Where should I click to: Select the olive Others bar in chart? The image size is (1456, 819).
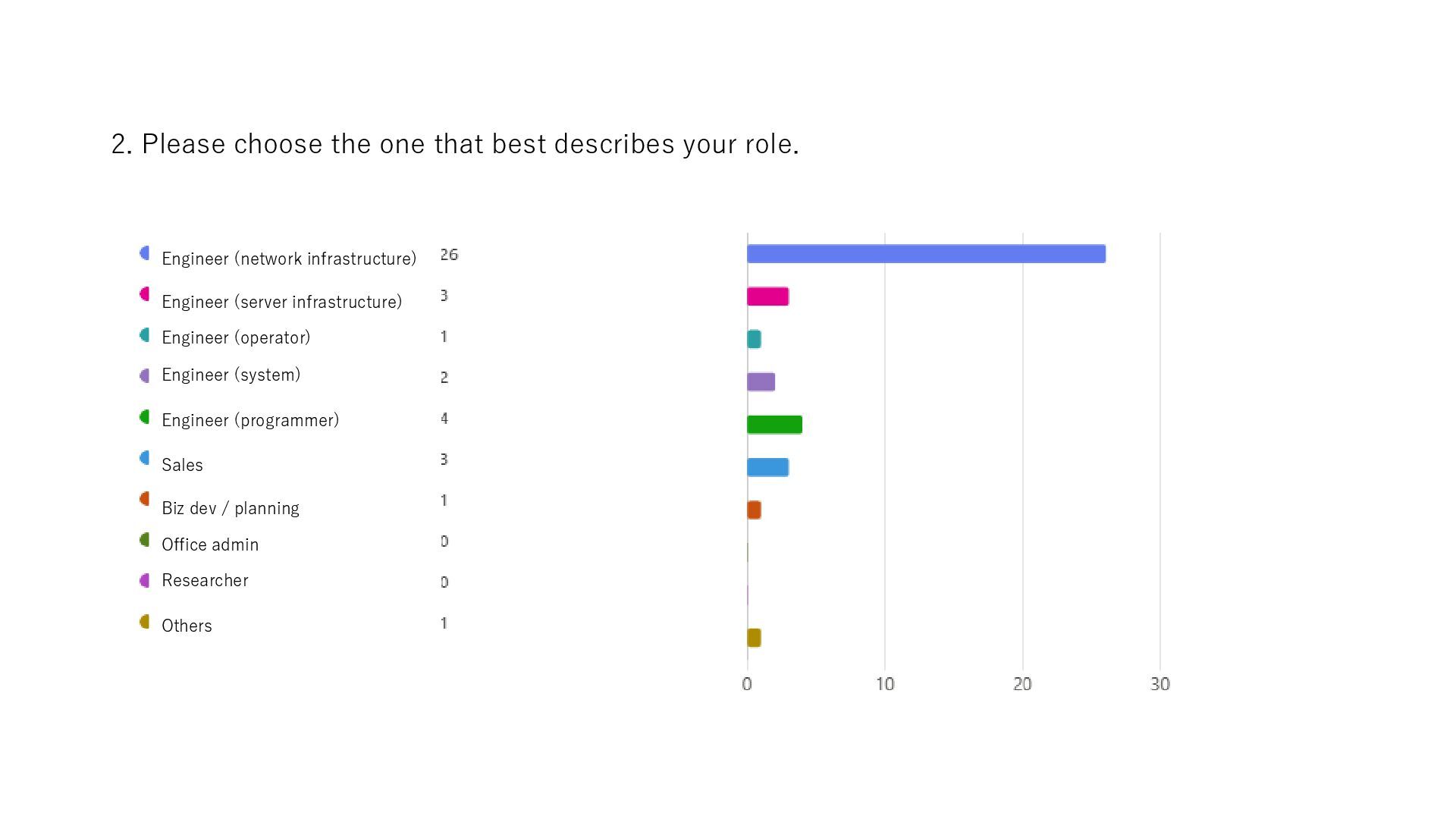[754, 638]
